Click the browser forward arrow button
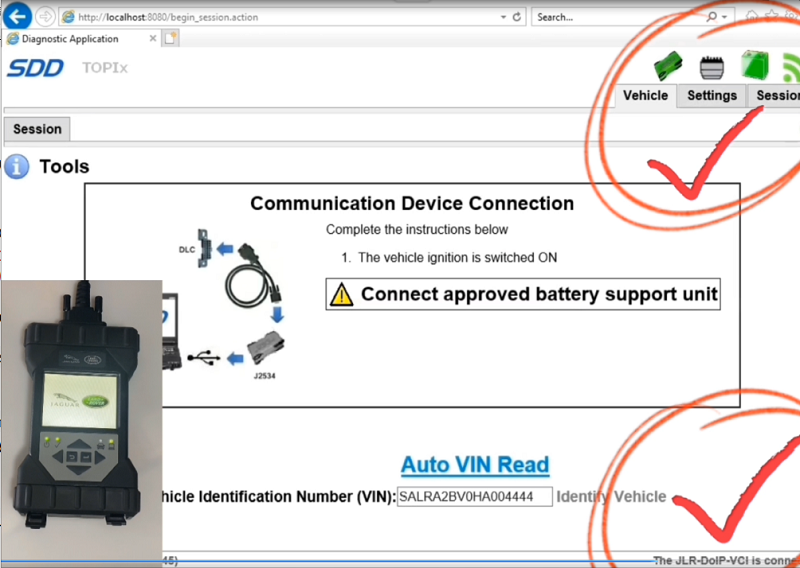The height and width of the screenshot is (568, 800). tap(45, 17)
